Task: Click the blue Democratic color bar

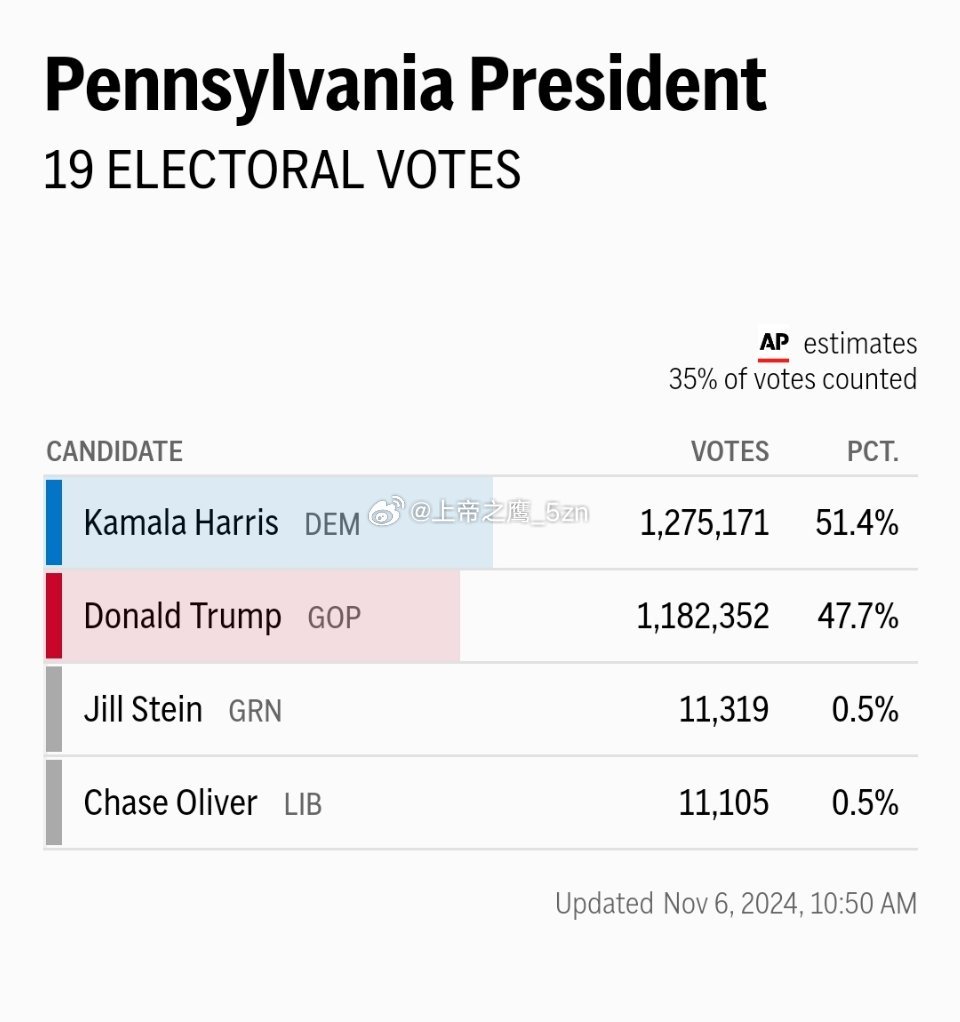Action: pyautogui.click(x=54, y=522)
